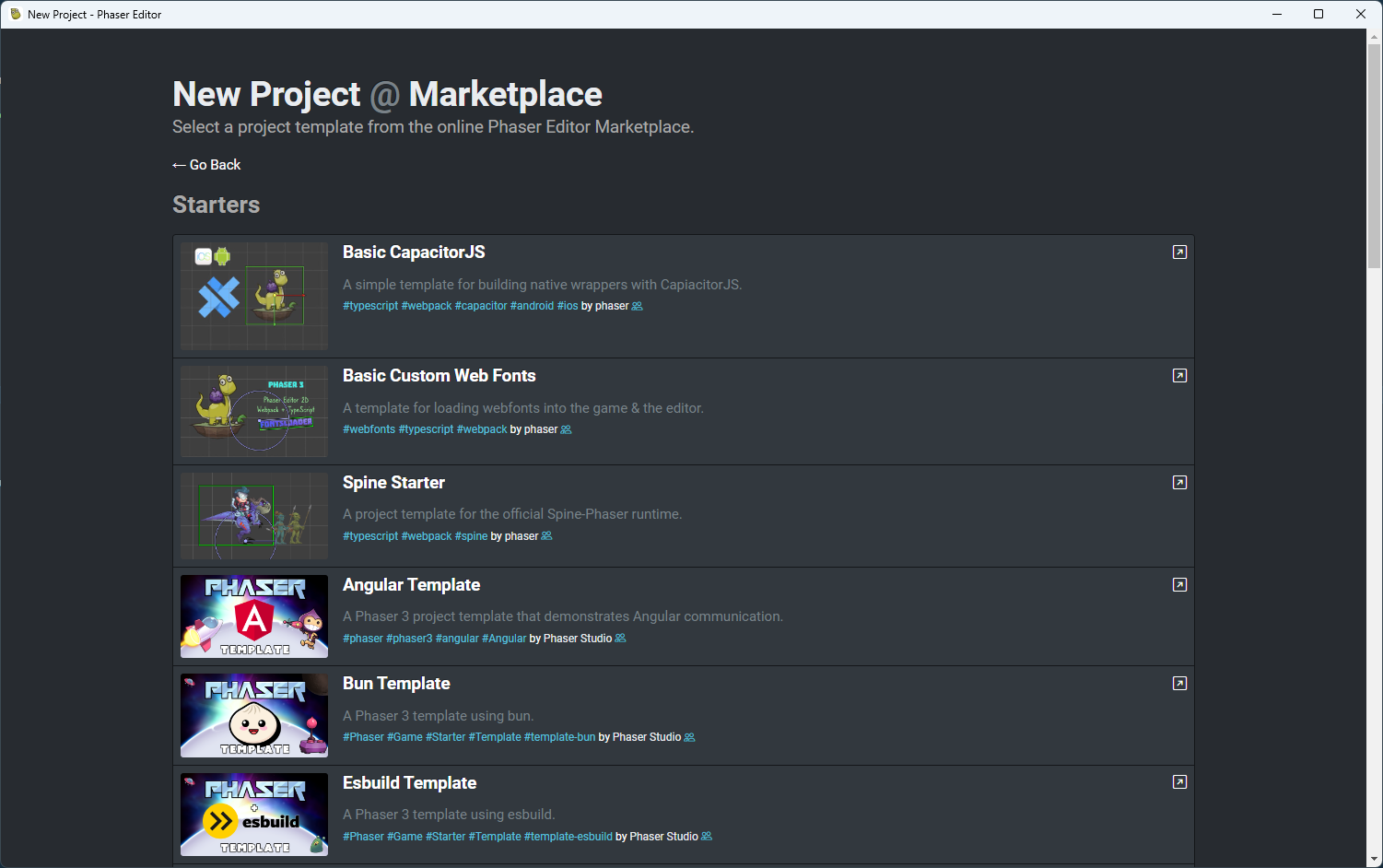1383x868 pixels.
Task: Maximize the Phaser Editor window
Action: point(1319,14)
